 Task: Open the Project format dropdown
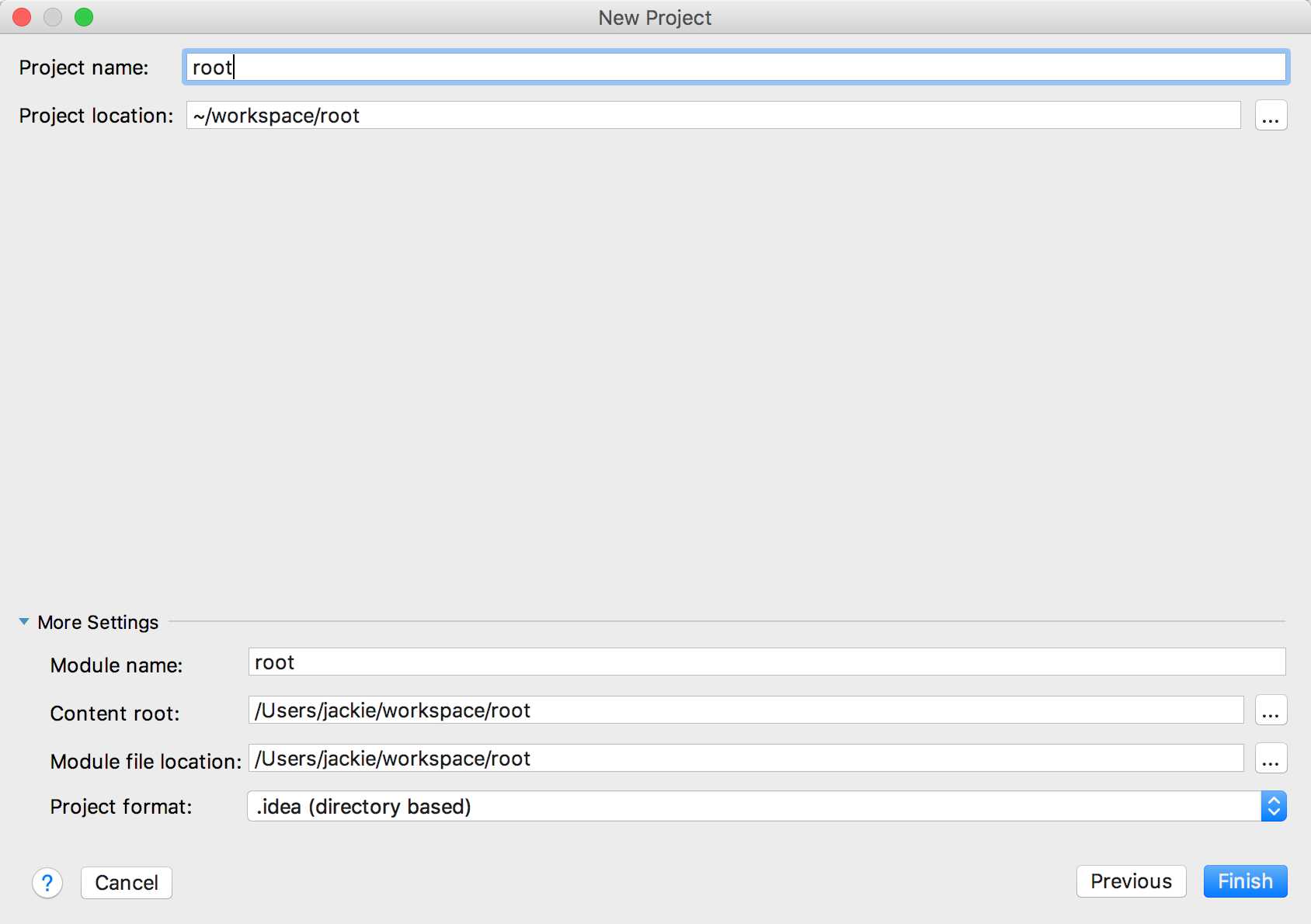pyautogui.click(x=767, y=807)
